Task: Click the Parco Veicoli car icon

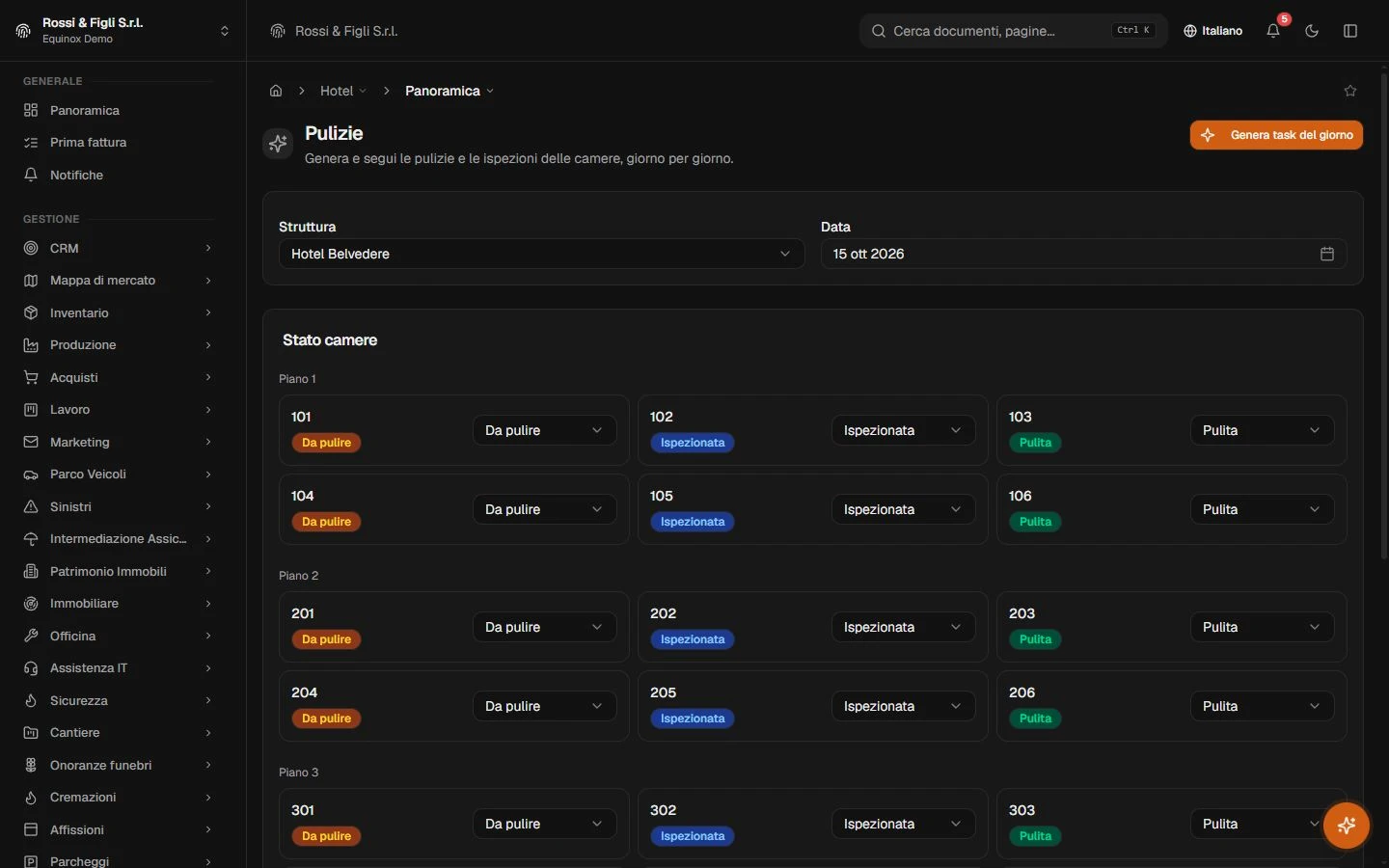Action: [x=31, y=475]
